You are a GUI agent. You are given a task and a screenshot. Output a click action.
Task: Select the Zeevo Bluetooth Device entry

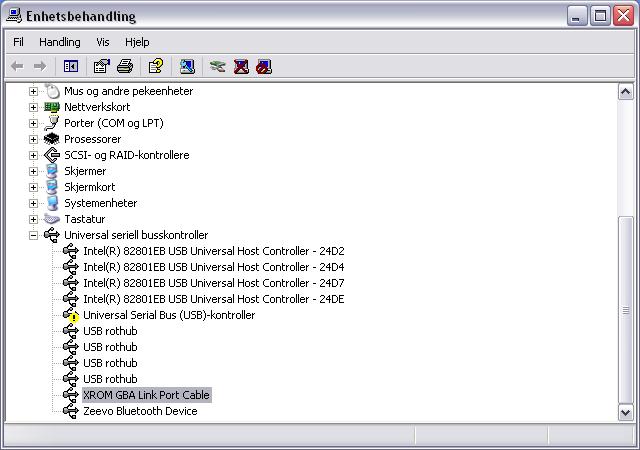tap(140, 411)
